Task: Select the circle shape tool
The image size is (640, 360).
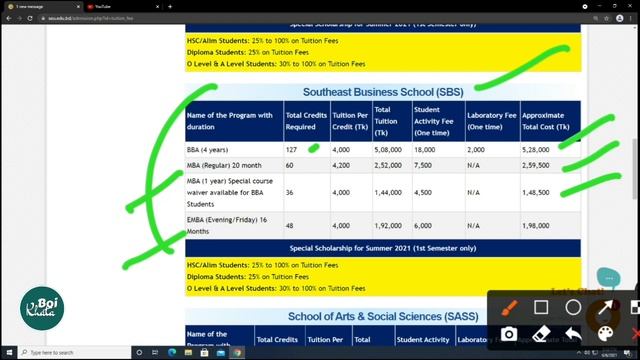Action: [x=573, y=307]
